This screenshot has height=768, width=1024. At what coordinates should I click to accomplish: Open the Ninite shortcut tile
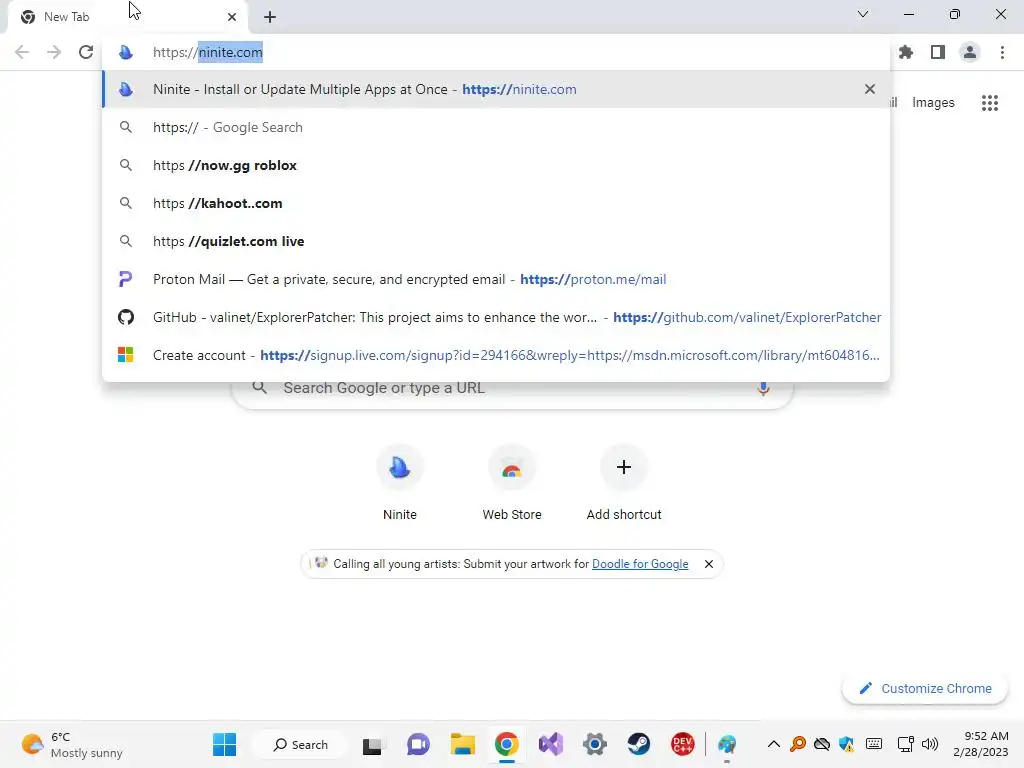pos(400,484)
